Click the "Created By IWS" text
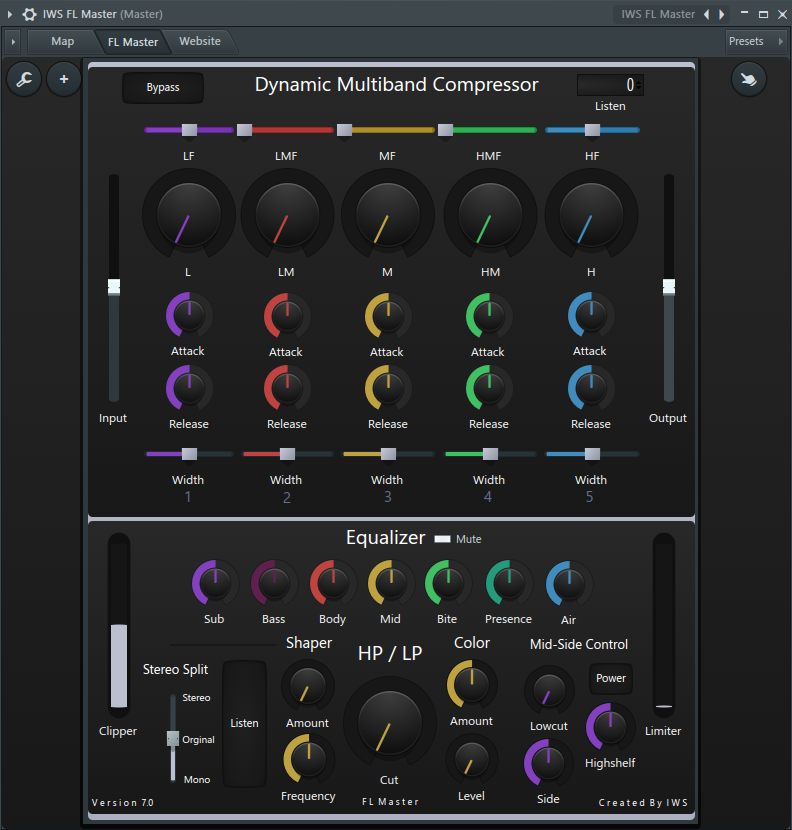The height and width of the screenshot is (830, 792). [x=643, y=802]
